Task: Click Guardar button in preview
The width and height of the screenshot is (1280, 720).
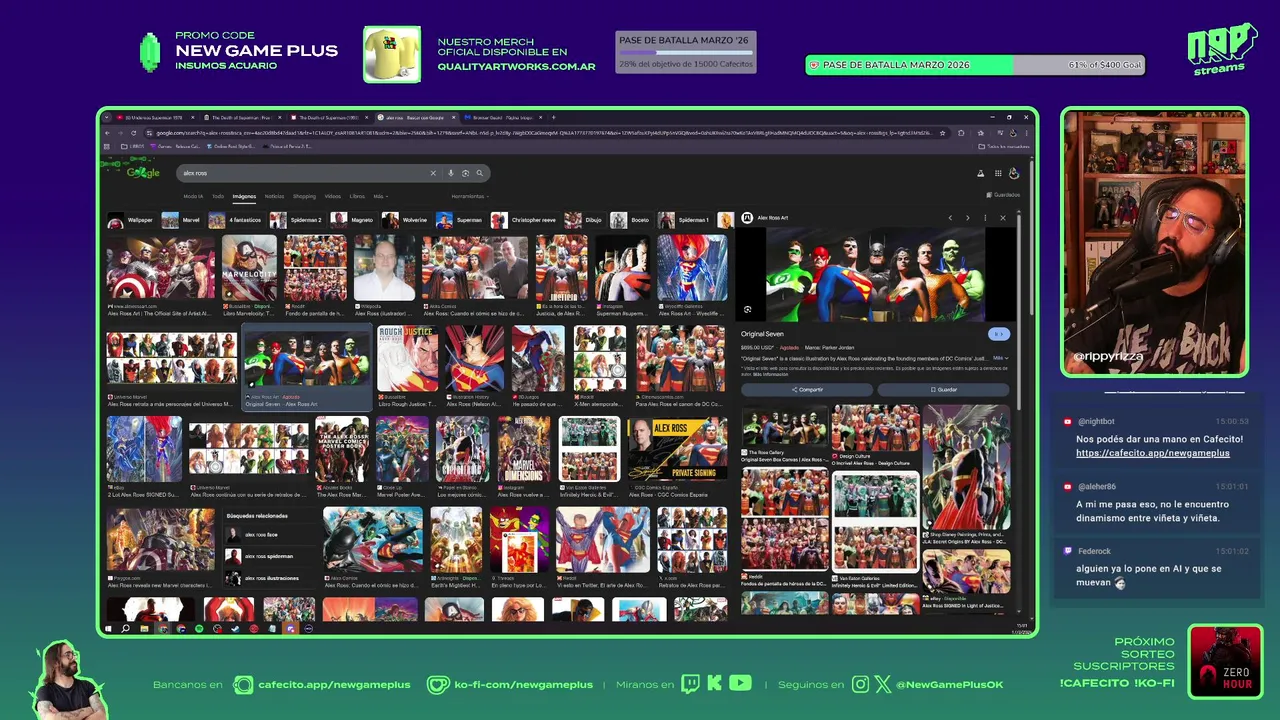Action: coord(944,389)
